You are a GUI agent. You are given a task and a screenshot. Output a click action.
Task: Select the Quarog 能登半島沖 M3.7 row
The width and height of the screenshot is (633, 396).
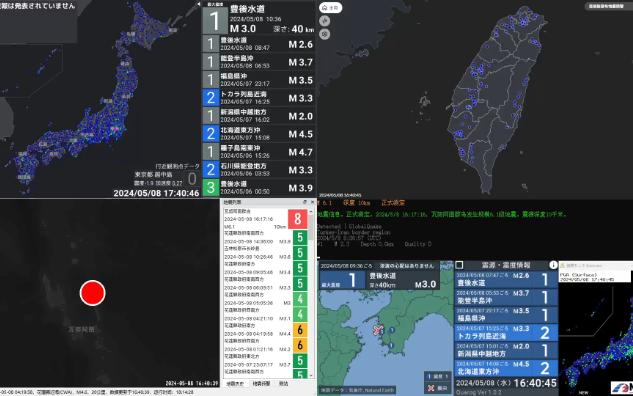pyautogui.click(x=506, y=297)
